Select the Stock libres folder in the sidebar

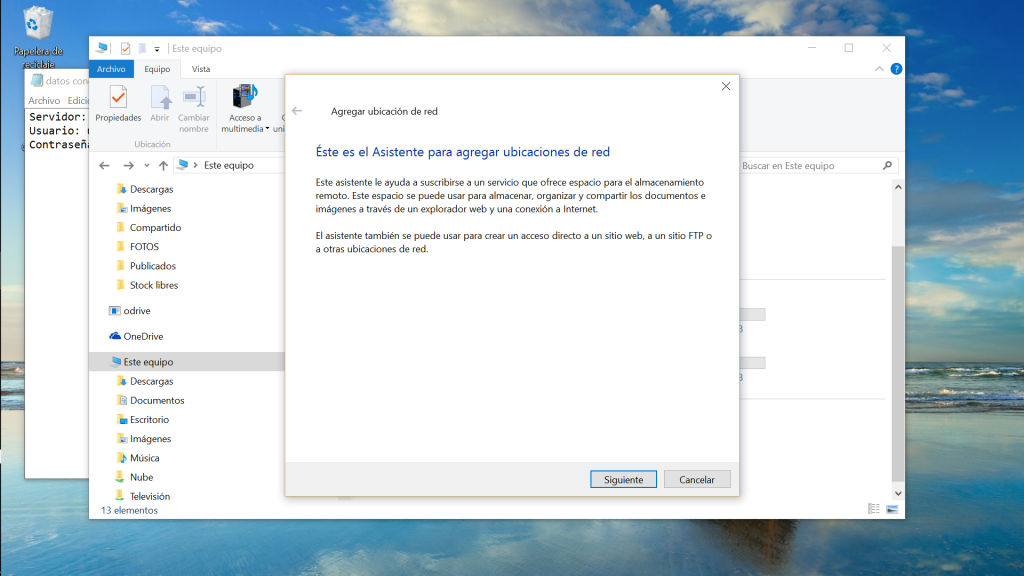click(153, 285)
